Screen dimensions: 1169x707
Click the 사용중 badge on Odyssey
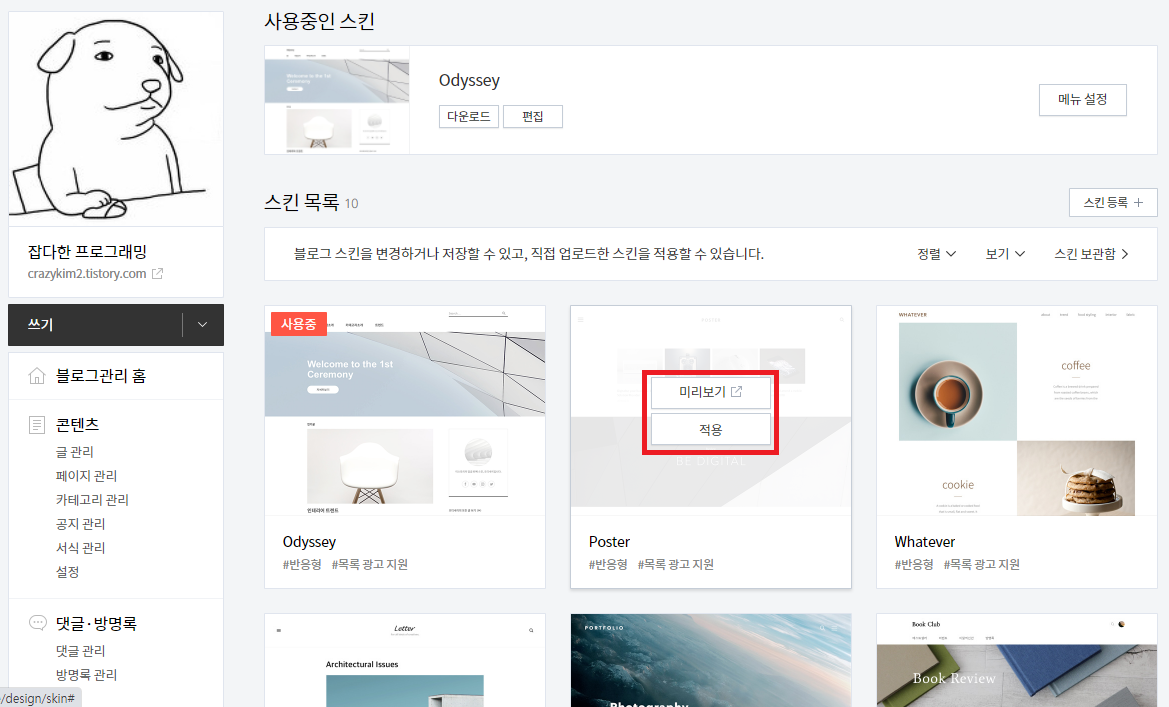(298, 324)
